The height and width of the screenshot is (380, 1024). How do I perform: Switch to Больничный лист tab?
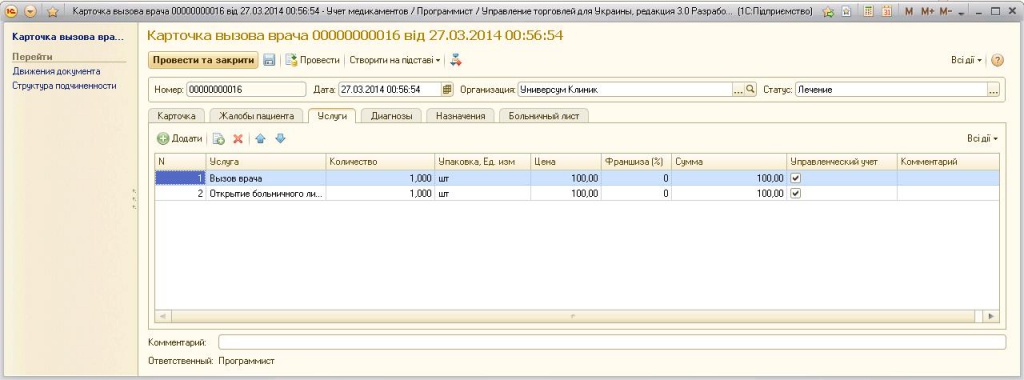[x=544, y=116]
